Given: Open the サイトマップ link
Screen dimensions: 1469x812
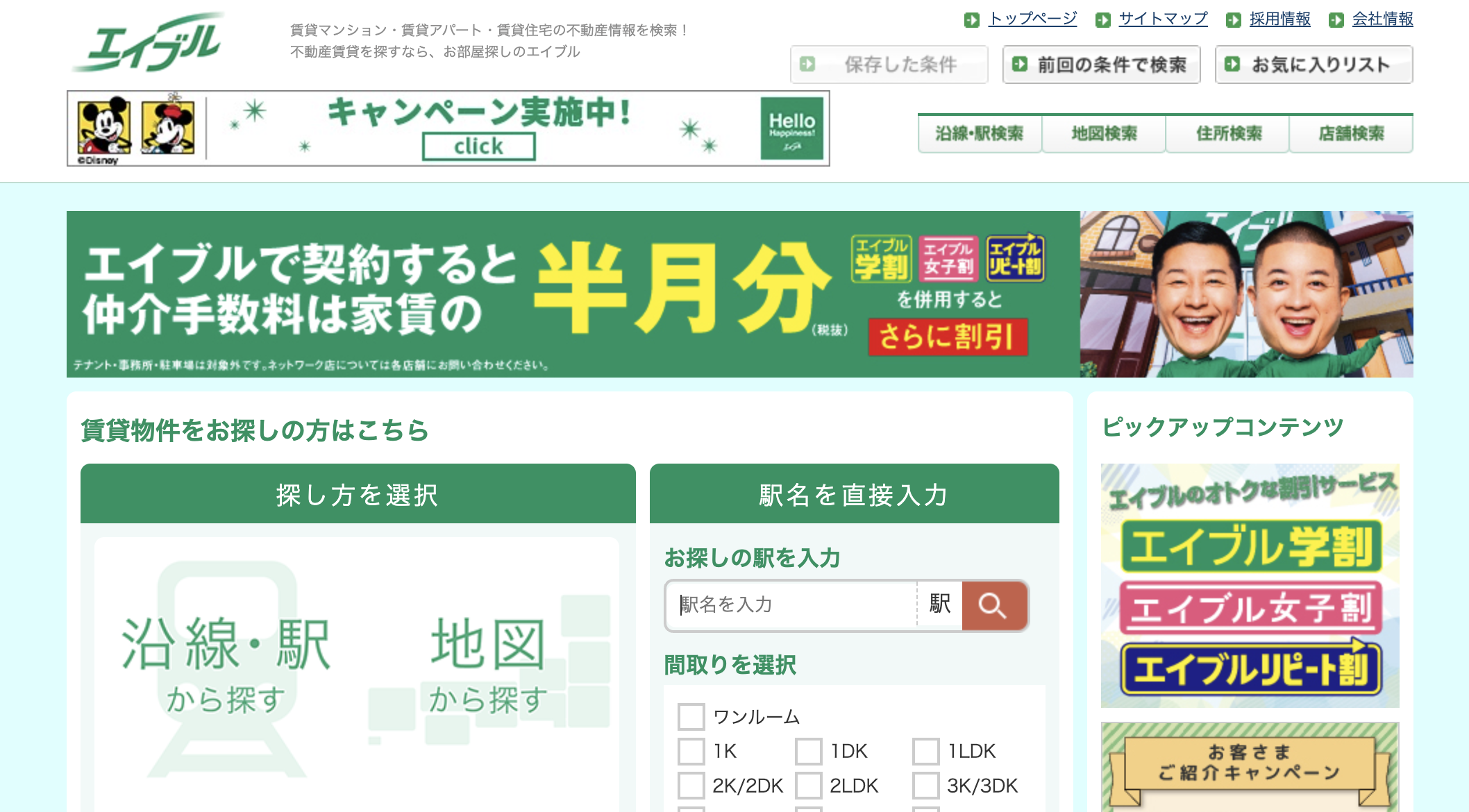Looking at the screenshot, I should [x=1163, y=19].
